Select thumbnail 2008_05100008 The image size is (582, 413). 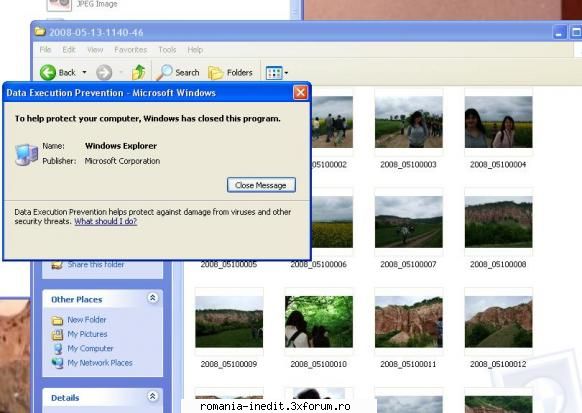pyautogui.click(x=498, y=222)
